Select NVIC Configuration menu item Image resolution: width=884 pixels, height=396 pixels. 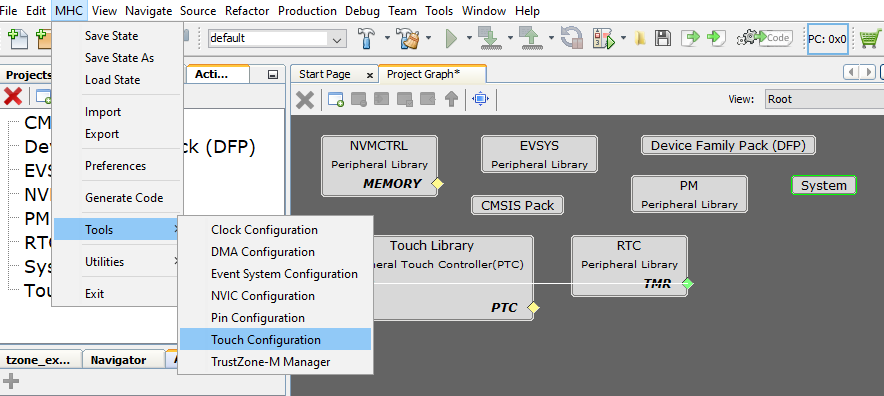275,296
